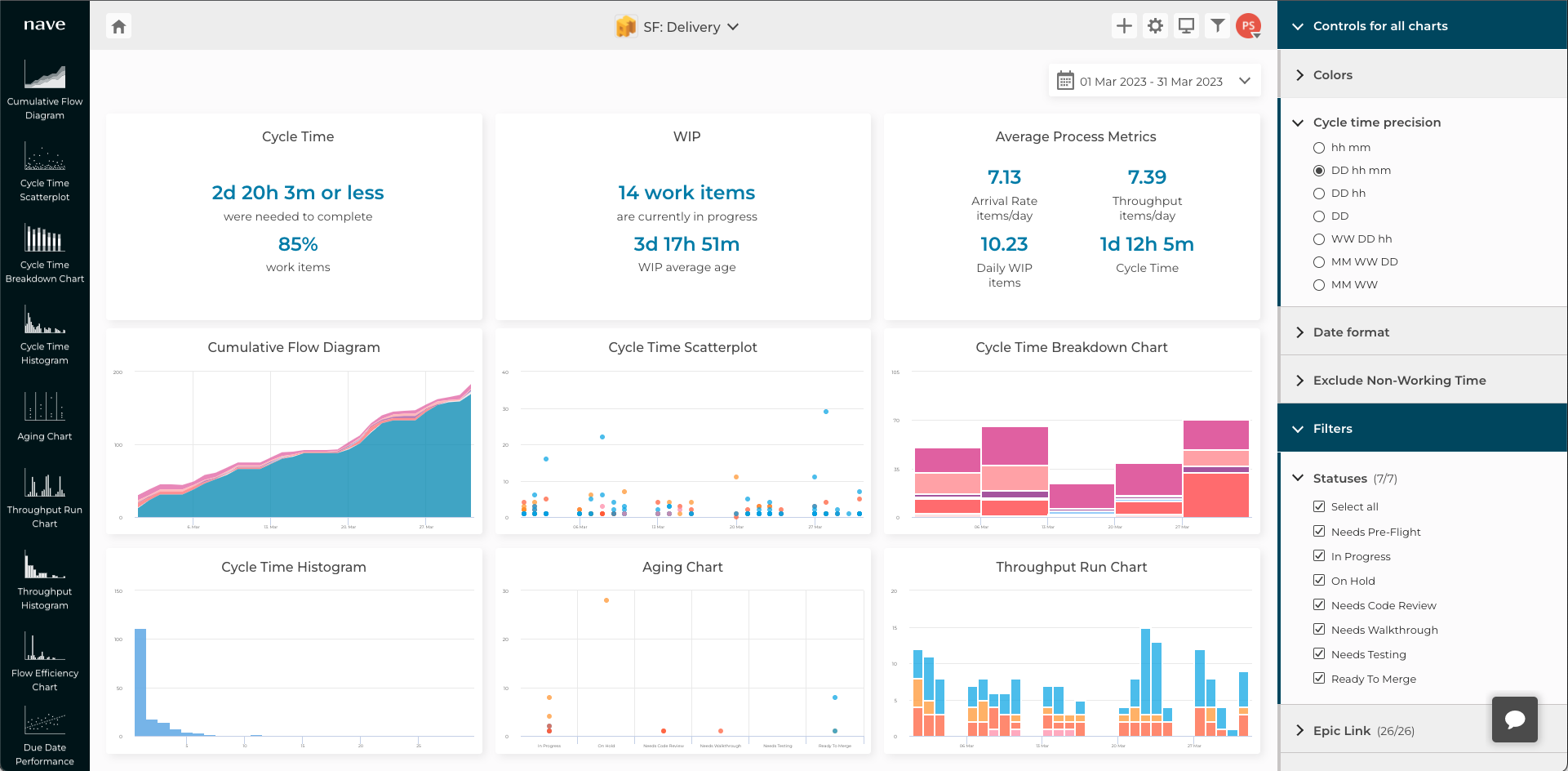Open settings gear icon in top bar
Viewport: 1568px width, 771px height.
[1155, 26]
